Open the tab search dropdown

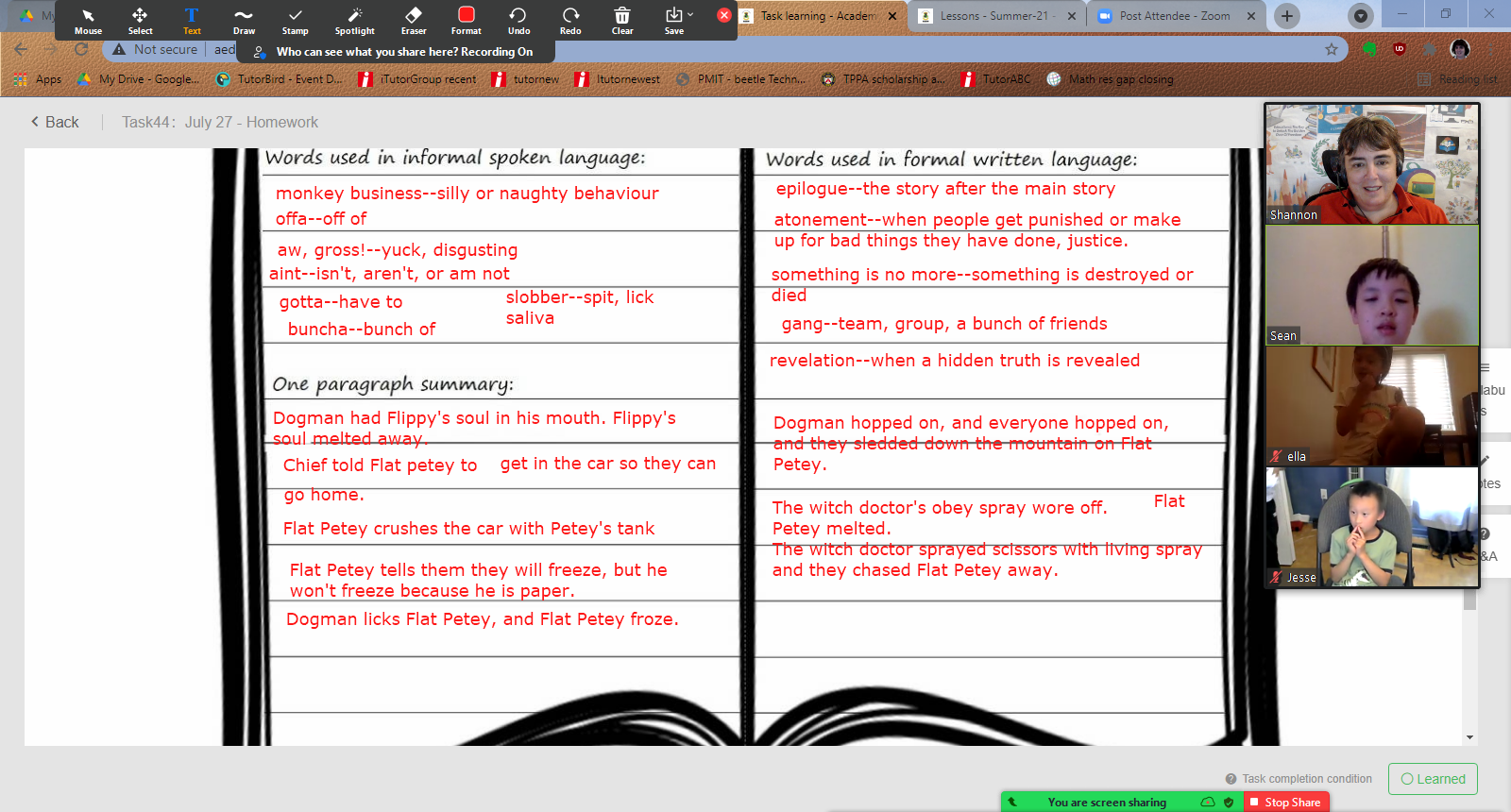(x=1361, y=16)
